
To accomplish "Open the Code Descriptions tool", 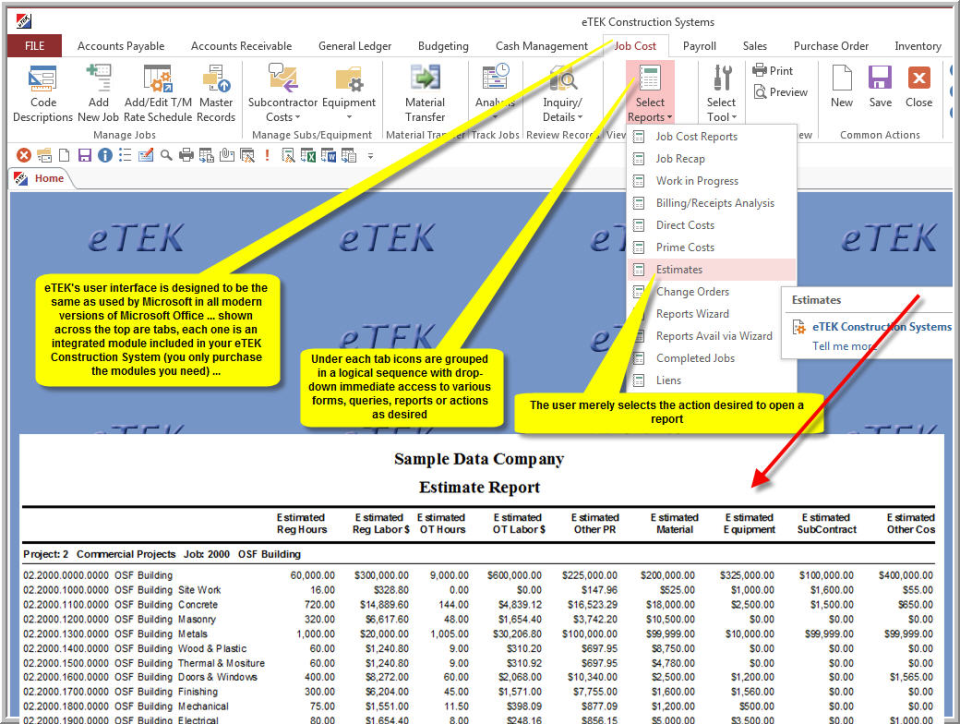I will (42, 88).
